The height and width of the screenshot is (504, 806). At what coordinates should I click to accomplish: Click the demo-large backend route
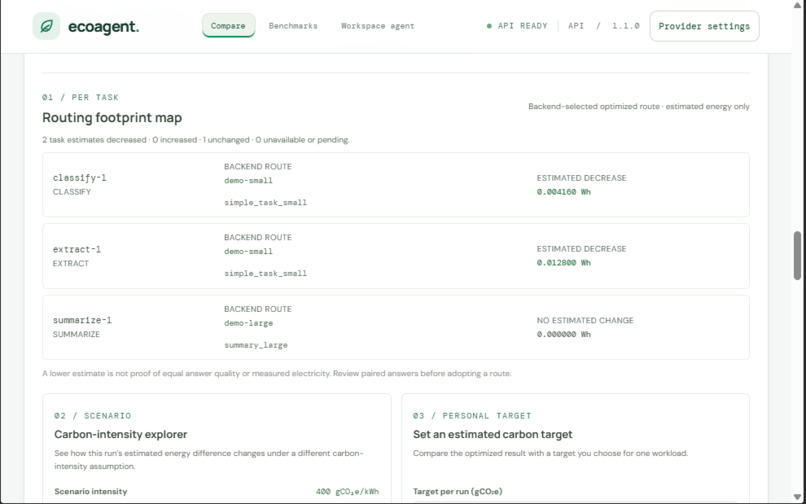pyautogui.click(x=248, y=323)
